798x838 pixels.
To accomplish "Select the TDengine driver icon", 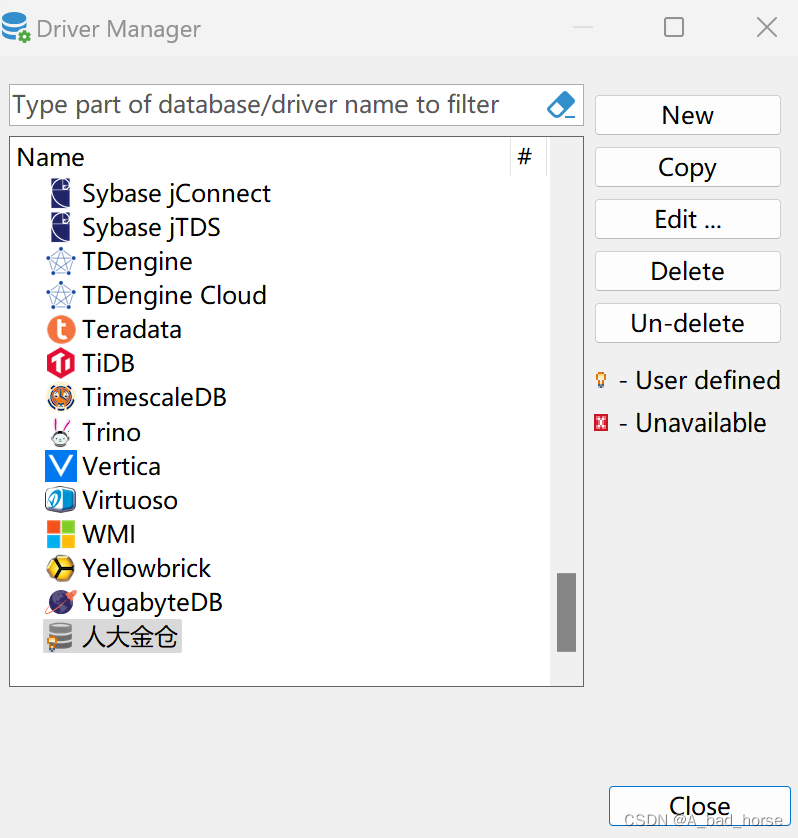I will (x=60, y=261).
